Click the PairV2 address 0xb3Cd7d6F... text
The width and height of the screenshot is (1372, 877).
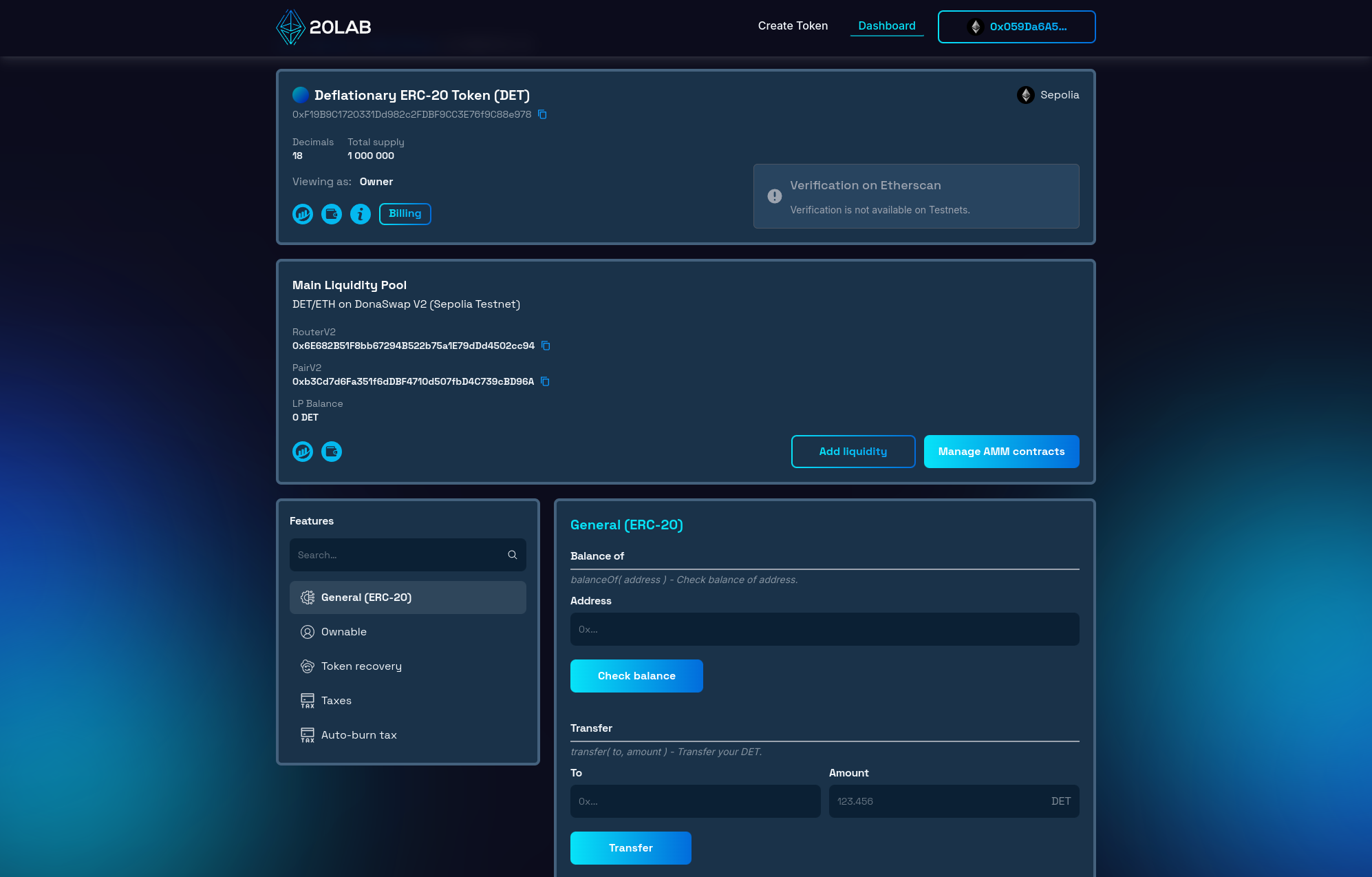413,381
